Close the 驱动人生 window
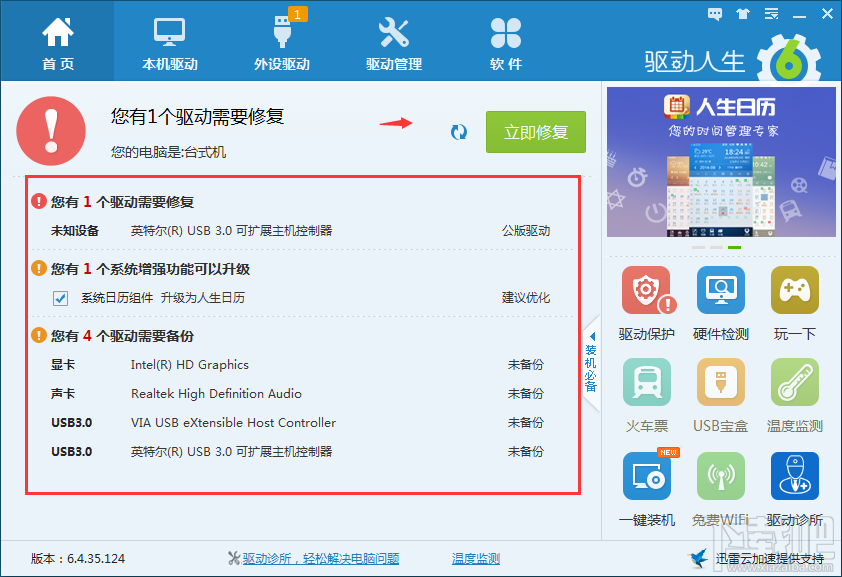Screen dimensions: 842x577 (x=827, y=14)
